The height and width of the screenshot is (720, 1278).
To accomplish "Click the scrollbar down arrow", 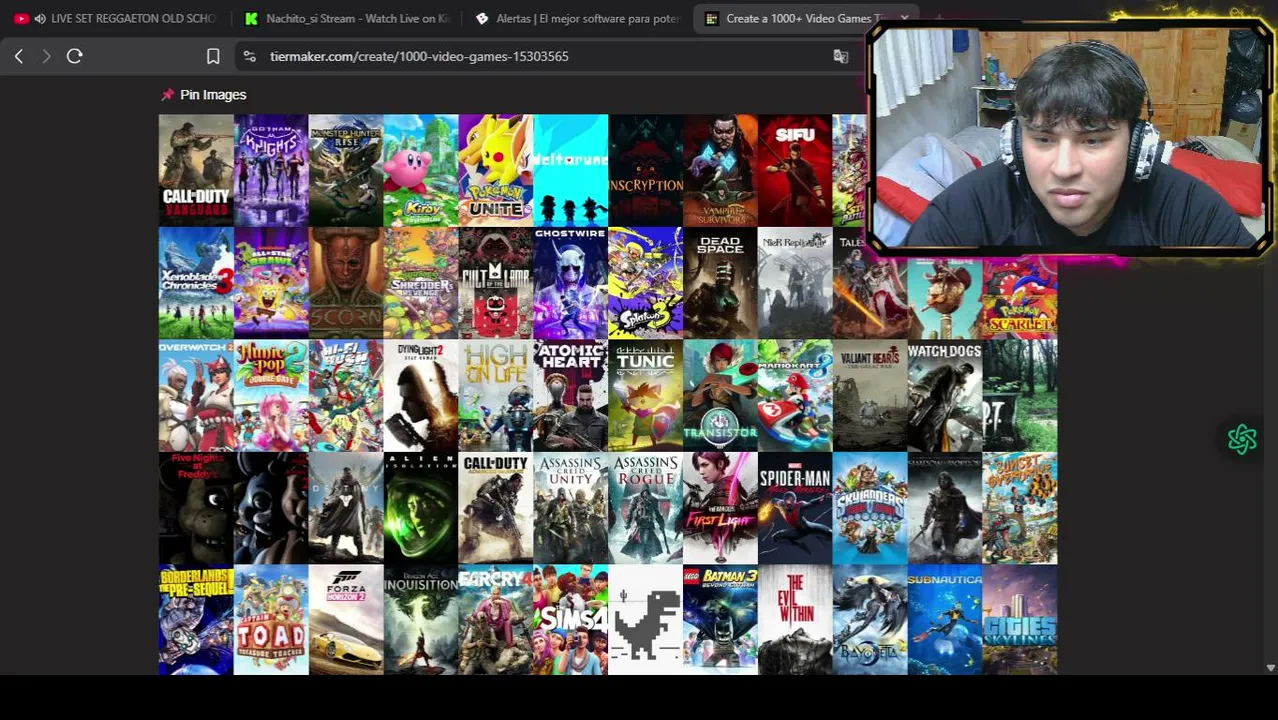I will tap(1271, 667).
